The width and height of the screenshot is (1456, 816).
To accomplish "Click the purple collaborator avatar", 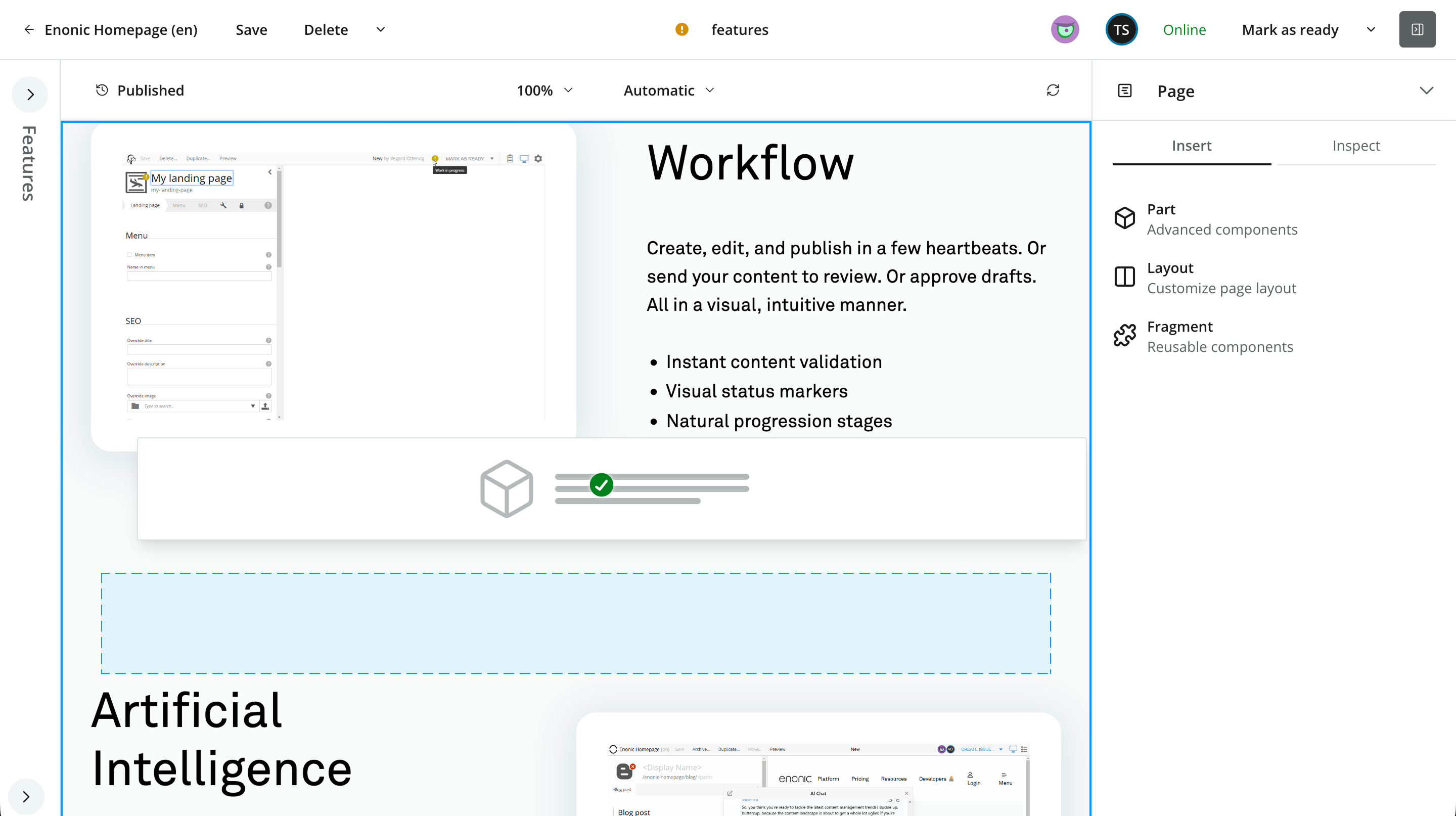I will [1065, 29].
